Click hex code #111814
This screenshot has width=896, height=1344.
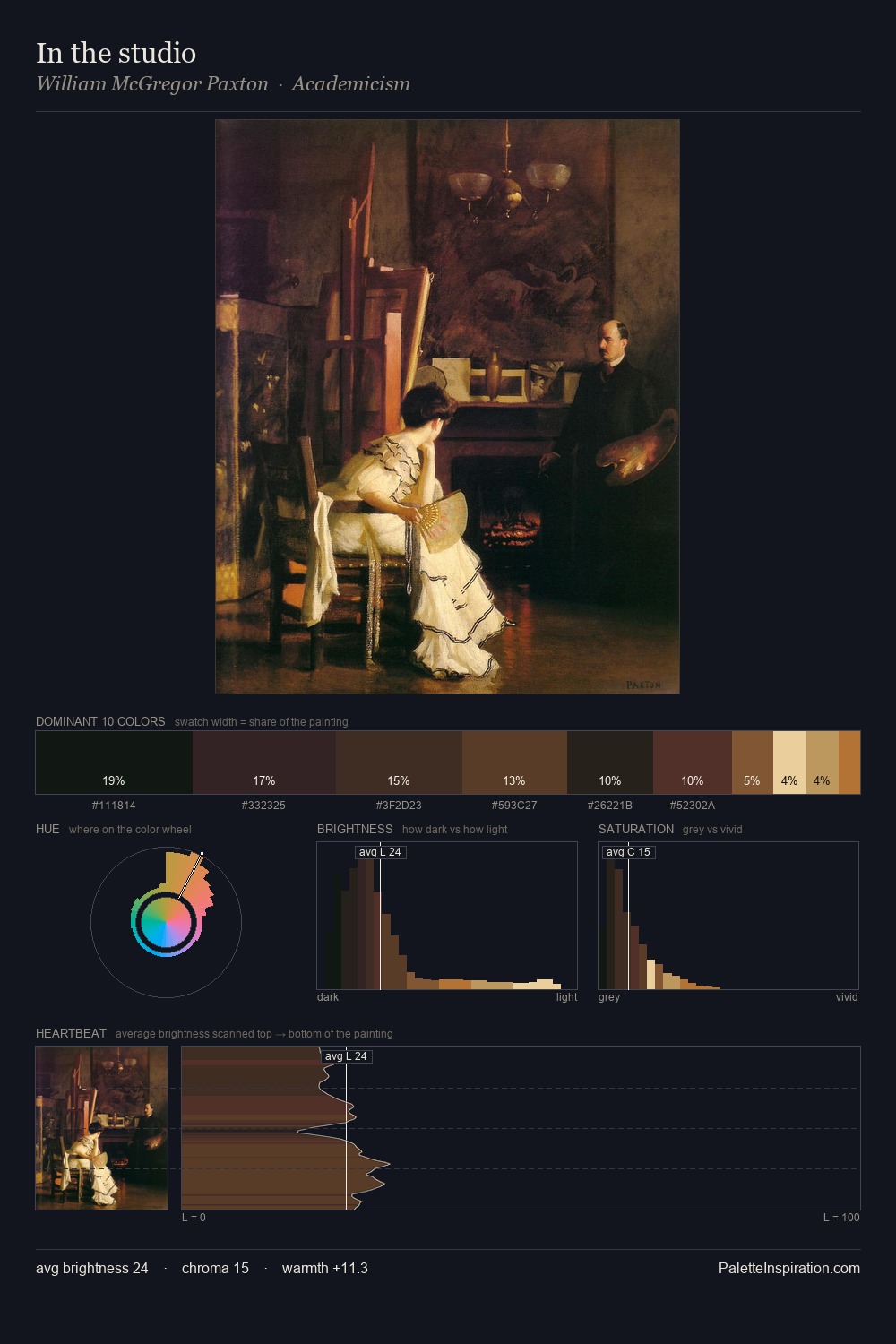114,806
